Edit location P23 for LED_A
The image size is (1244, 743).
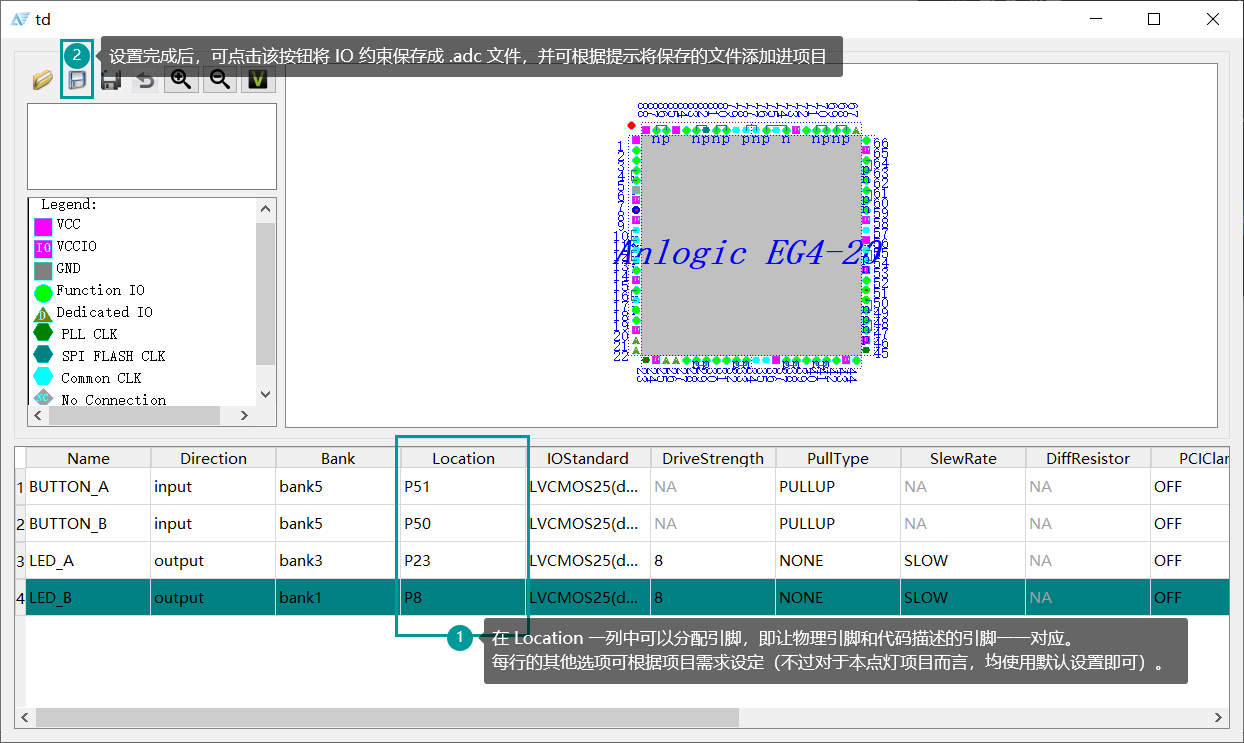click(463, 561)
